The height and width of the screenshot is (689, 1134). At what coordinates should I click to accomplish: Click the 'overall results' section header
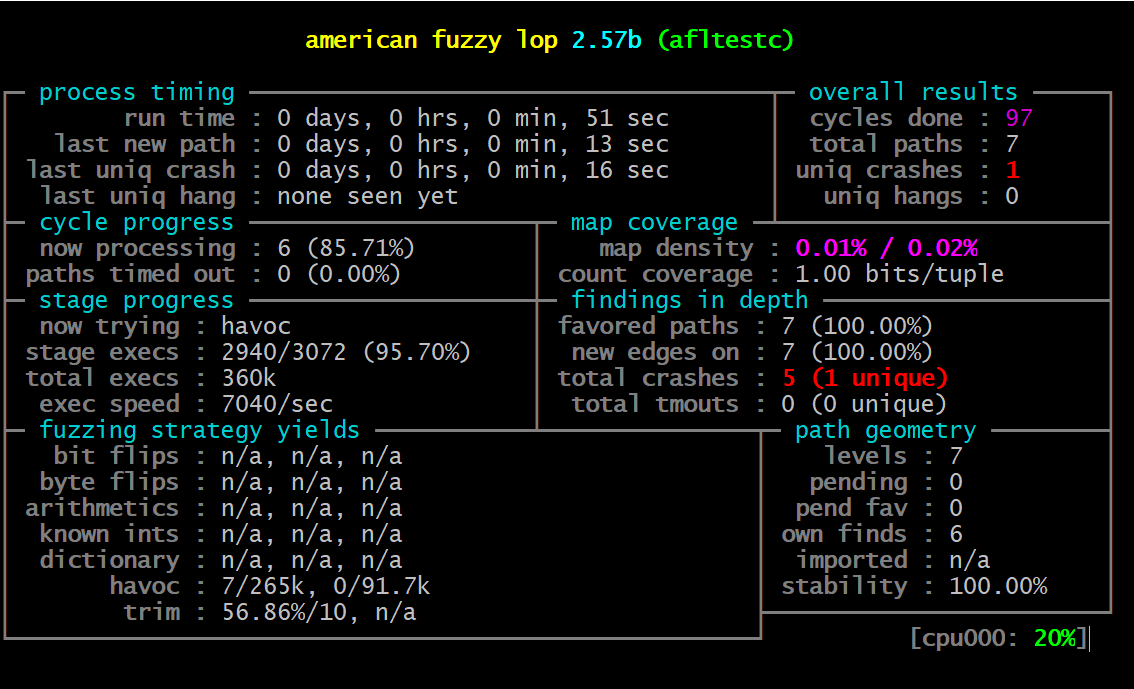[913, 93]
